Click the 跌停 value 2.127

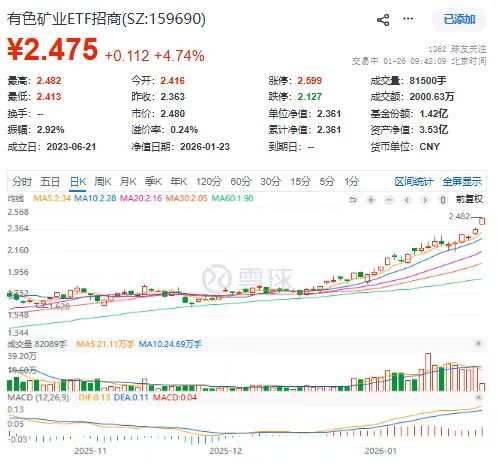310,97
